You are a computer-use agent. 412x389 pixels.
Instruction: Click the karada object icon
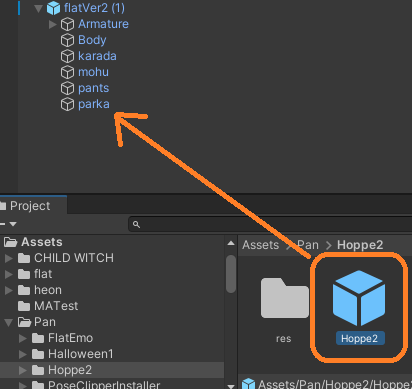click(67, 56)
